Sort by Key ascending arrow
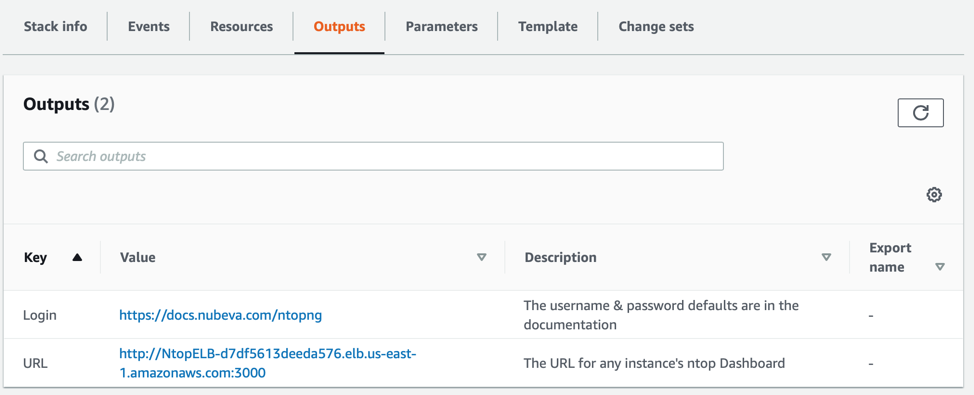The image size is (974, 395). [77, 257]
